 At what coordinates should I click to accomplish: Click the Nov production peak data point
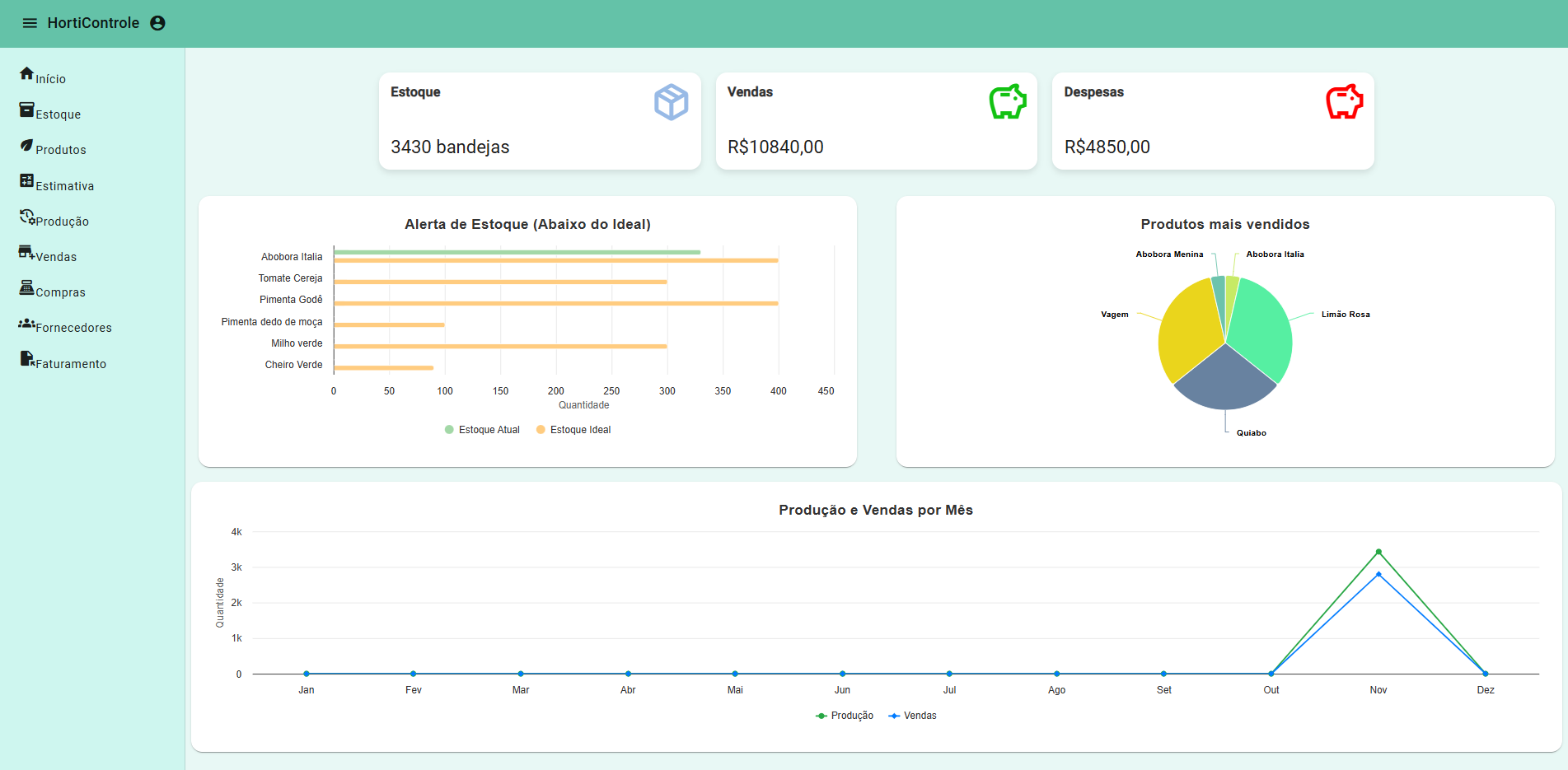[1378, 552]
